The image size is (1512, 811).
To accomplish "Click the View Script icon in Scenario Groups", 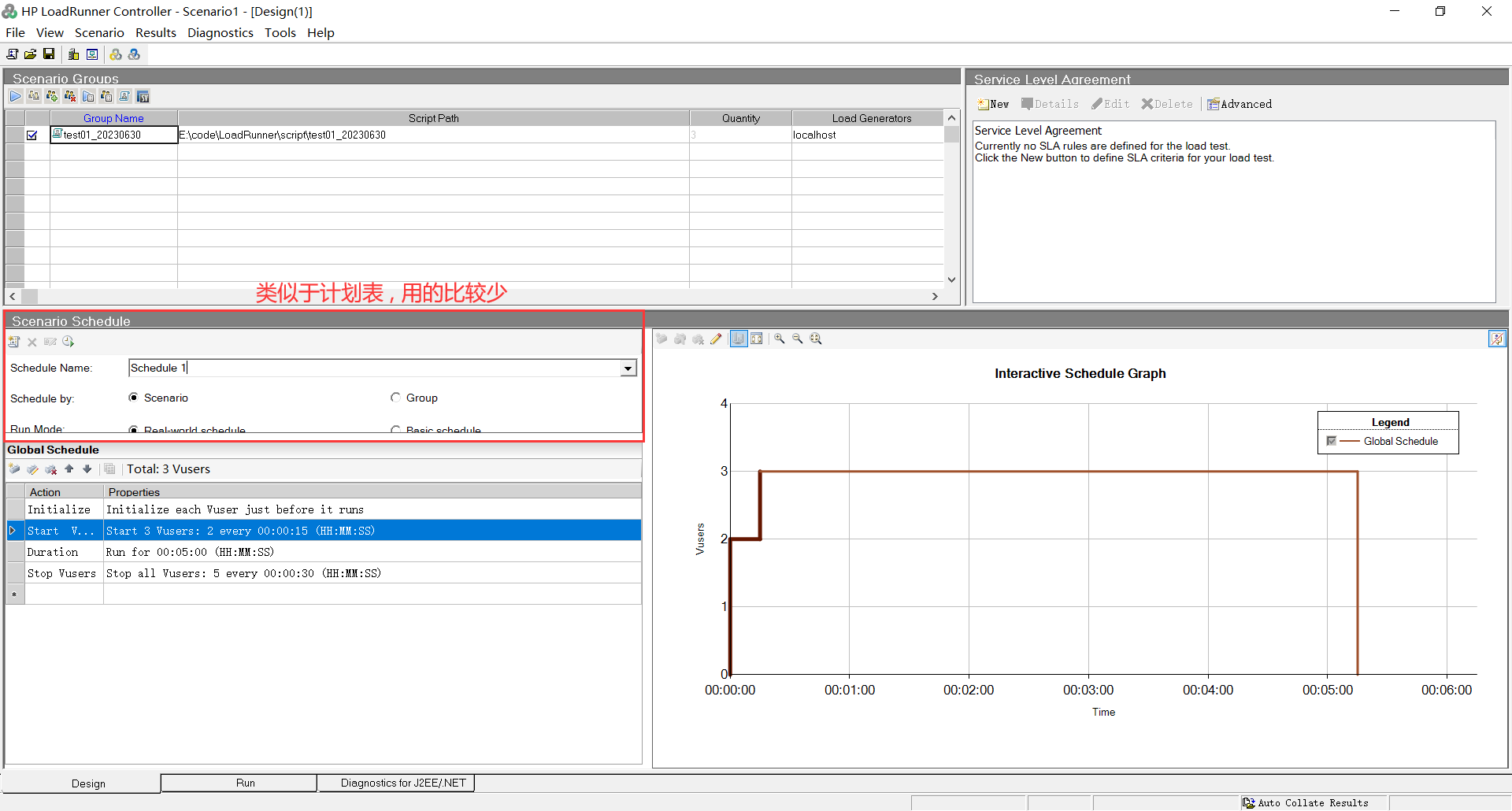I will coord(124,96).
